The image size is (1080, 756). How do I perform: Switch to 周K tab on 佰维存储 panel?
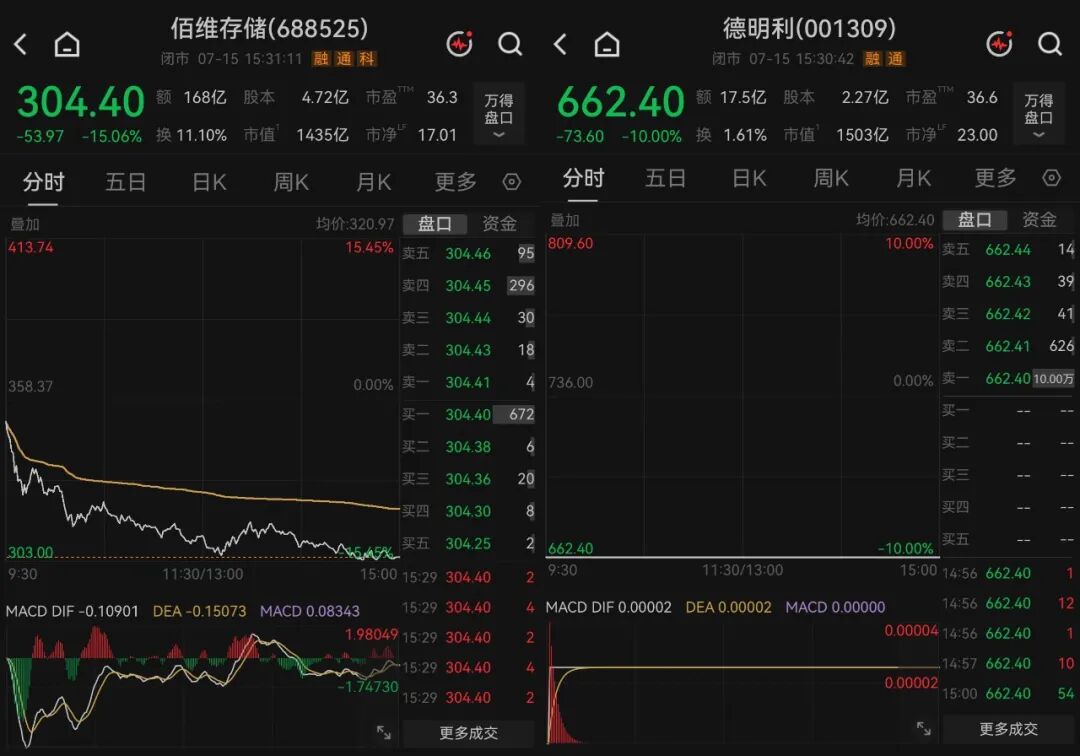coord(291,182)
